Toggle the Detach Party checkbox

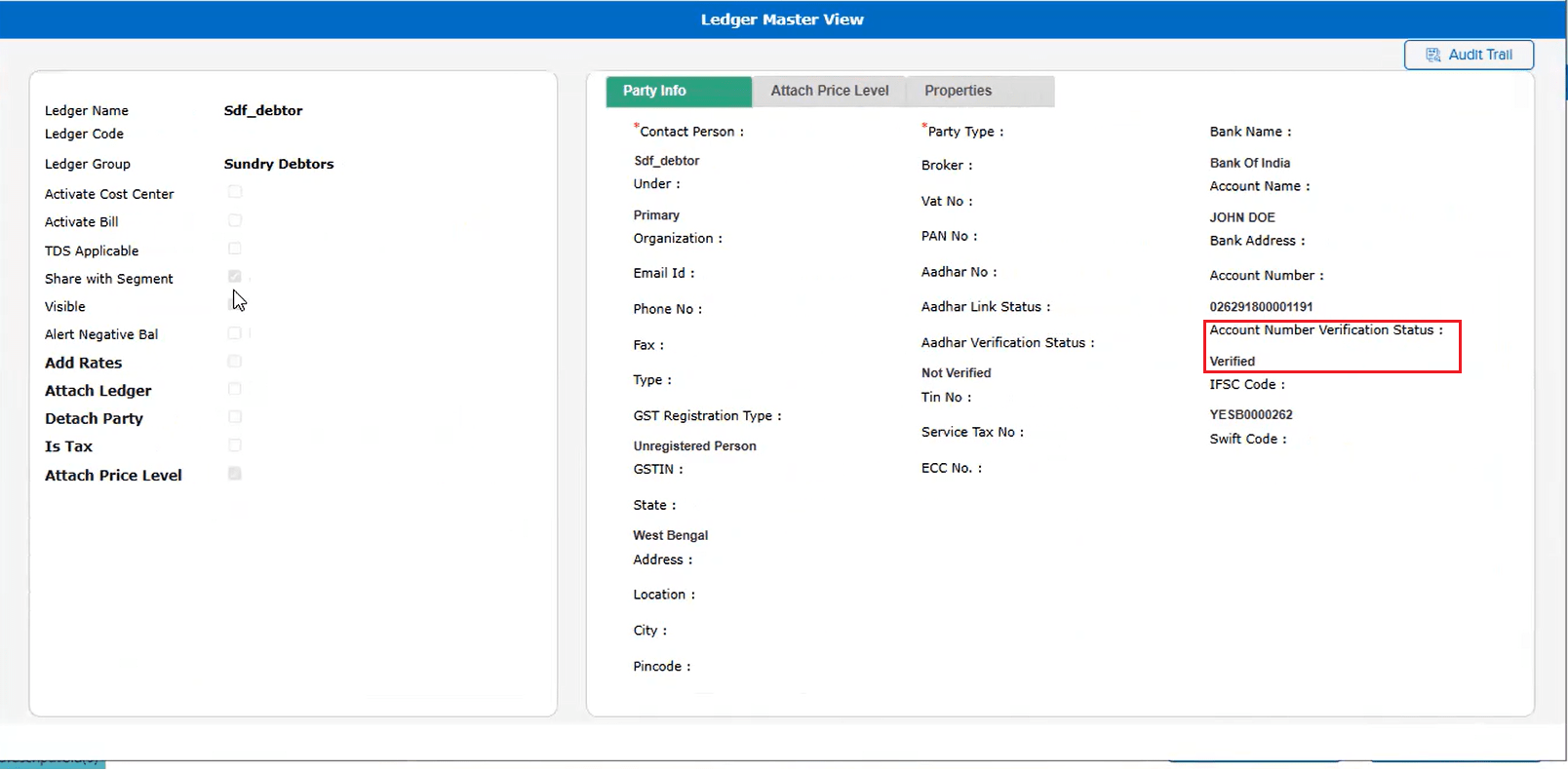[235, 417]
